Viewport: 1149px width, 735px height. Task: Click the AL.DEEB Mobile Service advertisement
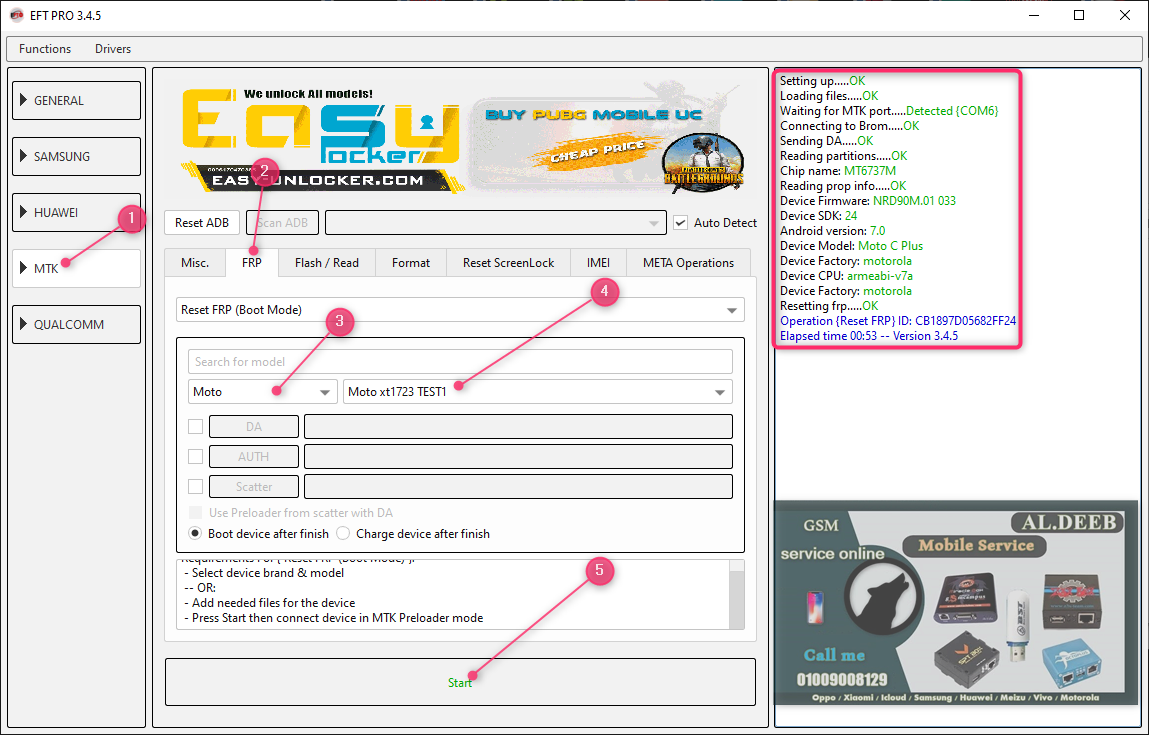956,603
